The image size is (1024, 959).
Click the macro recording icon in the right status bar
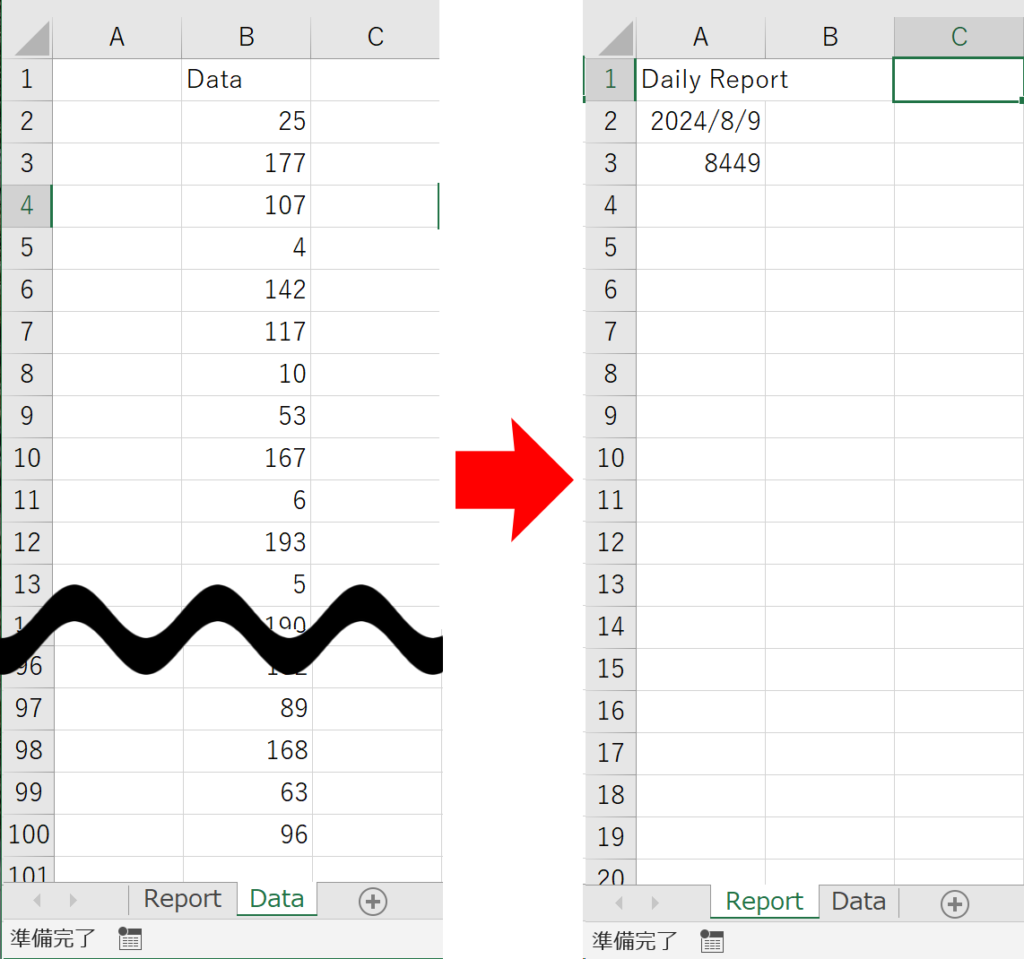point(711,941)
